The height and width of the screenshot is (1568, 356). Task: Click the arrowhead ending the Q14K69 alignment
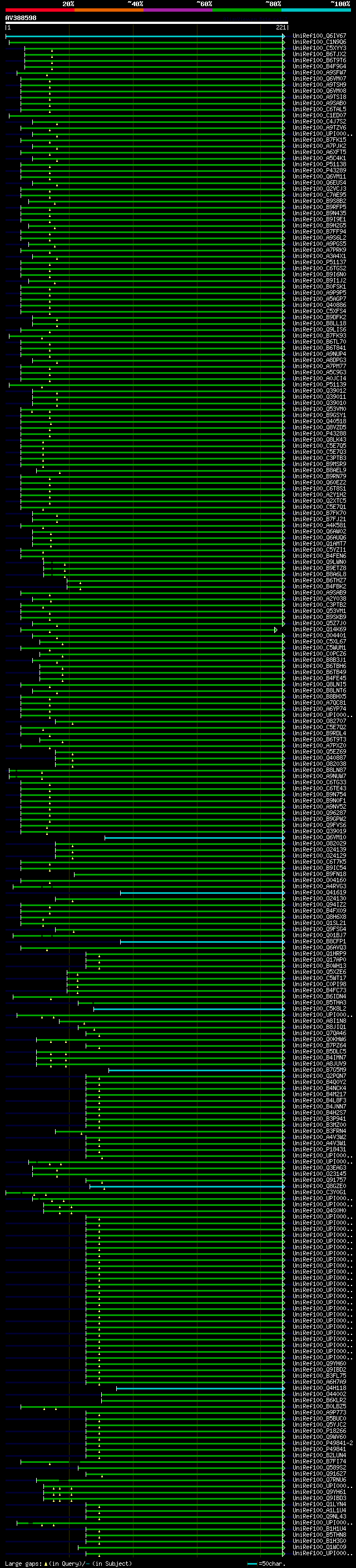pyautogui.click(x=276, y=630)
